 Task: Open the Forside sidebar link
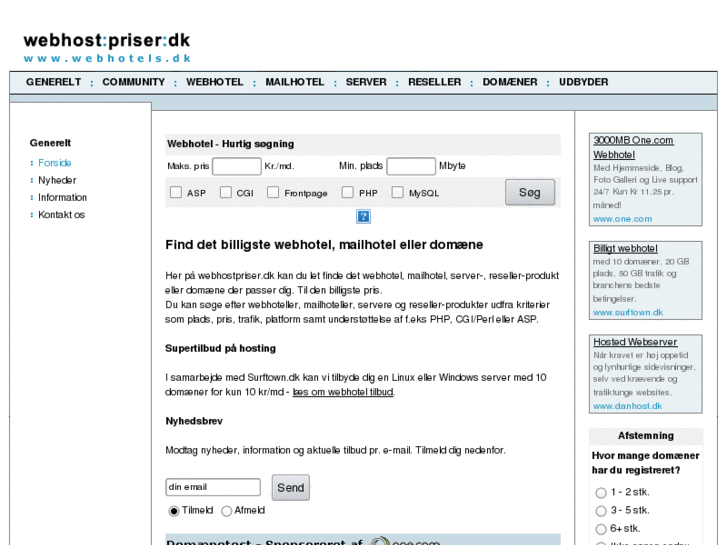click(x=55, y=163)
